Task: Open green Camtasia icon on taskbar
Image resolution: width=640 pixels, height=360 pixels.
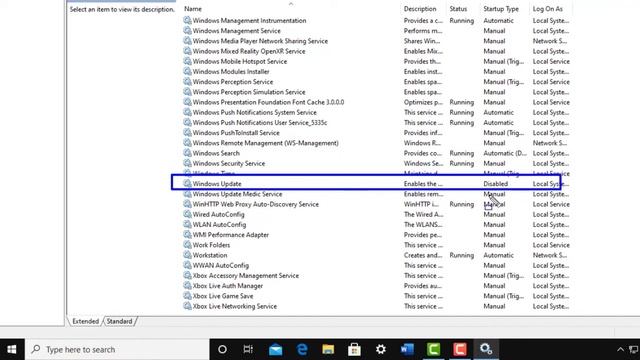Action: 433,349
